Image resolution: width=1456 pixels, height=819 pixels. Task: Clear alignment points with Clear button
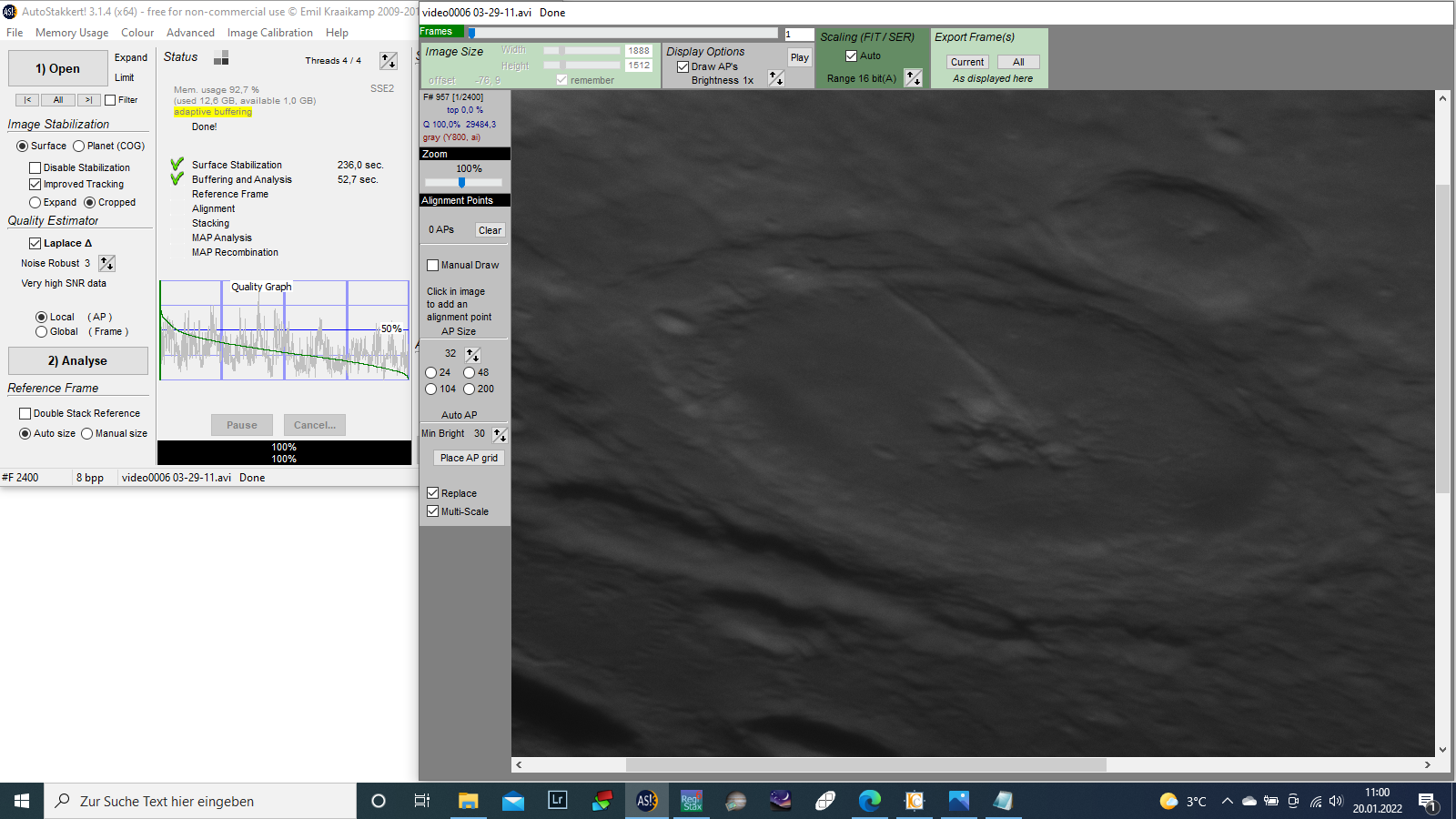pyautogui.click(x=490, y=230)
